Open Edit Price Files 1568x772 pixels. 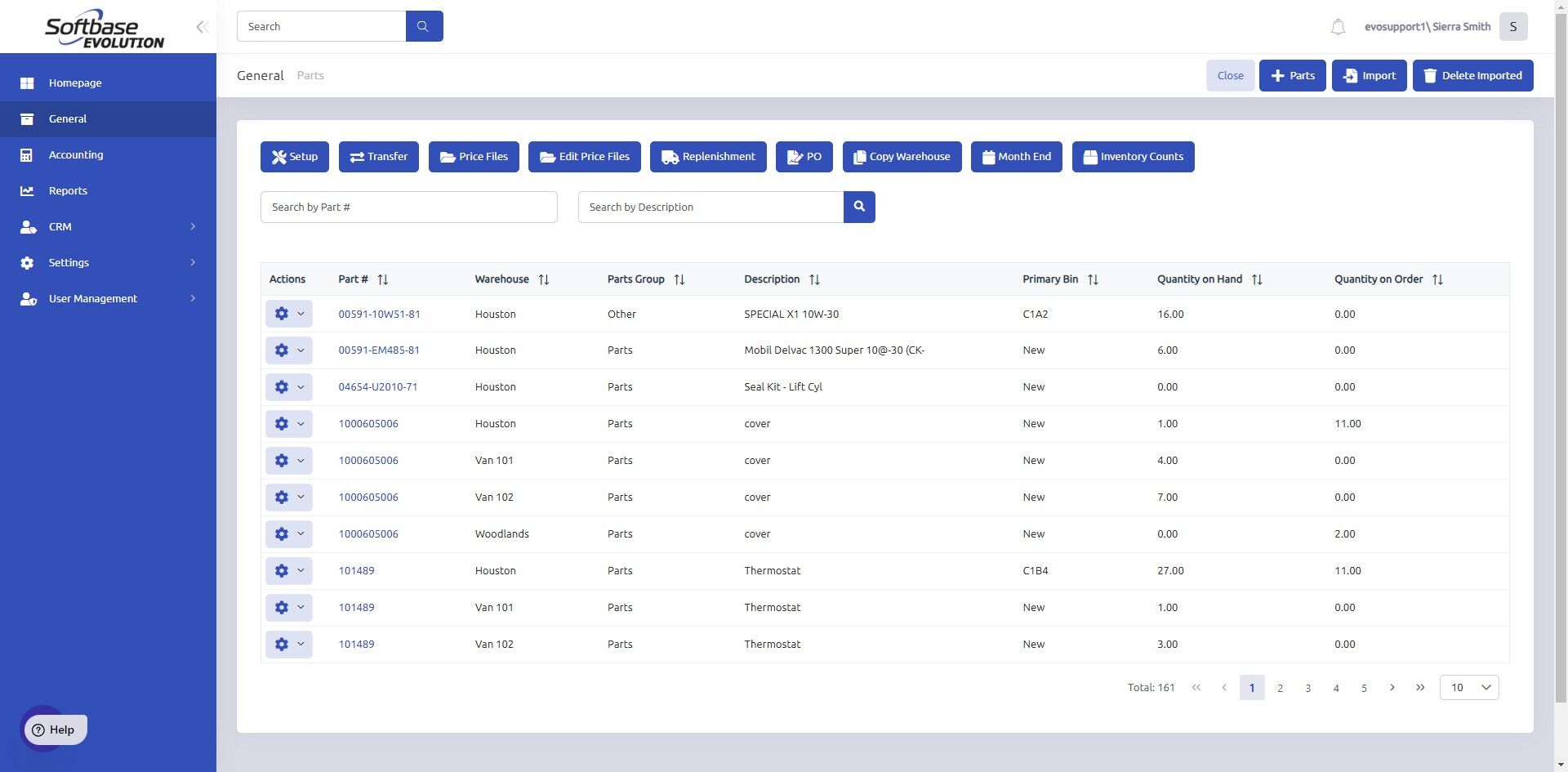tap(585, 157)
